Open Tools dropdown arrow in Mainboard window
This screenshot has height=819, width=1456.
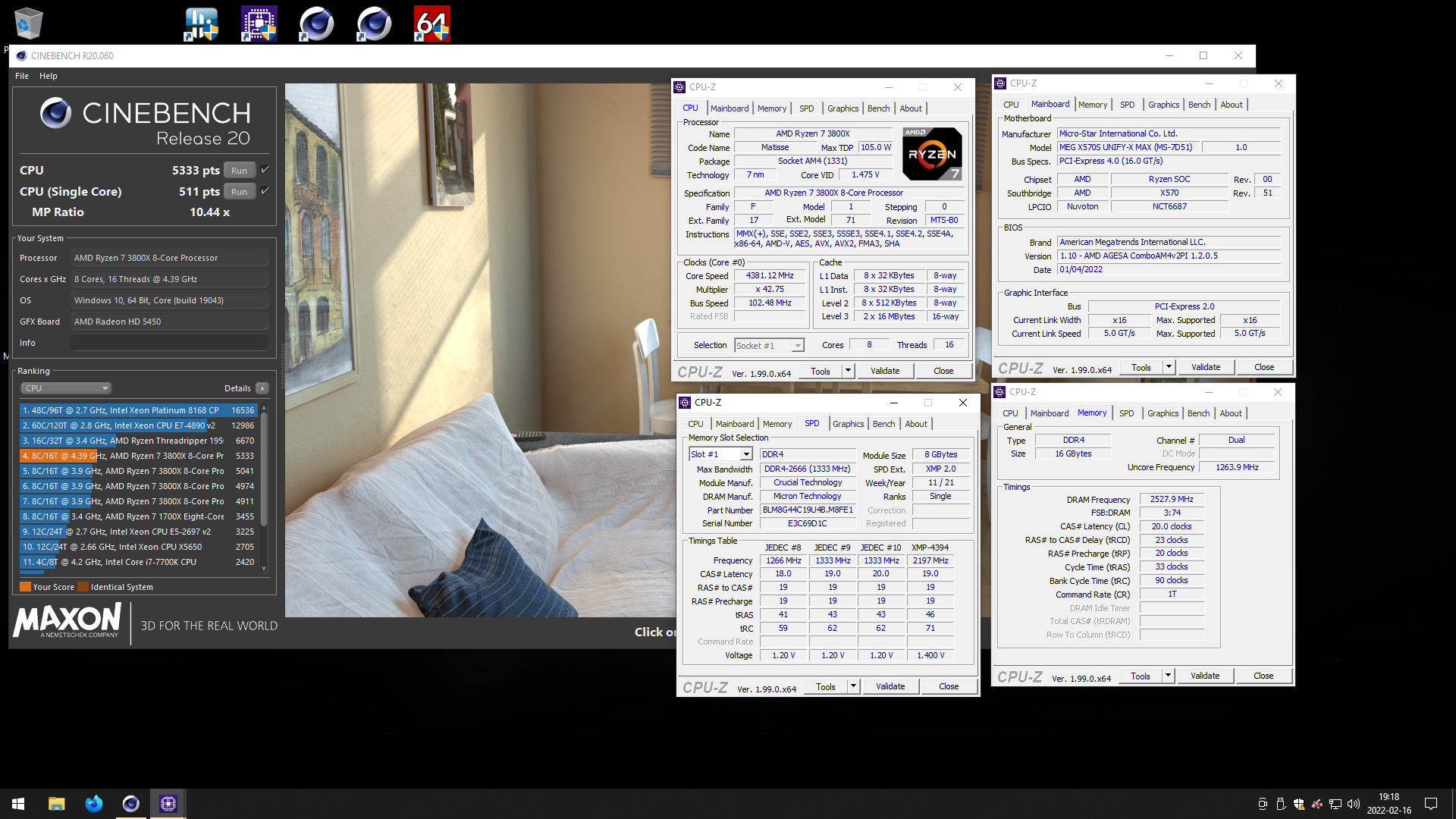[x=1169, y=367]
